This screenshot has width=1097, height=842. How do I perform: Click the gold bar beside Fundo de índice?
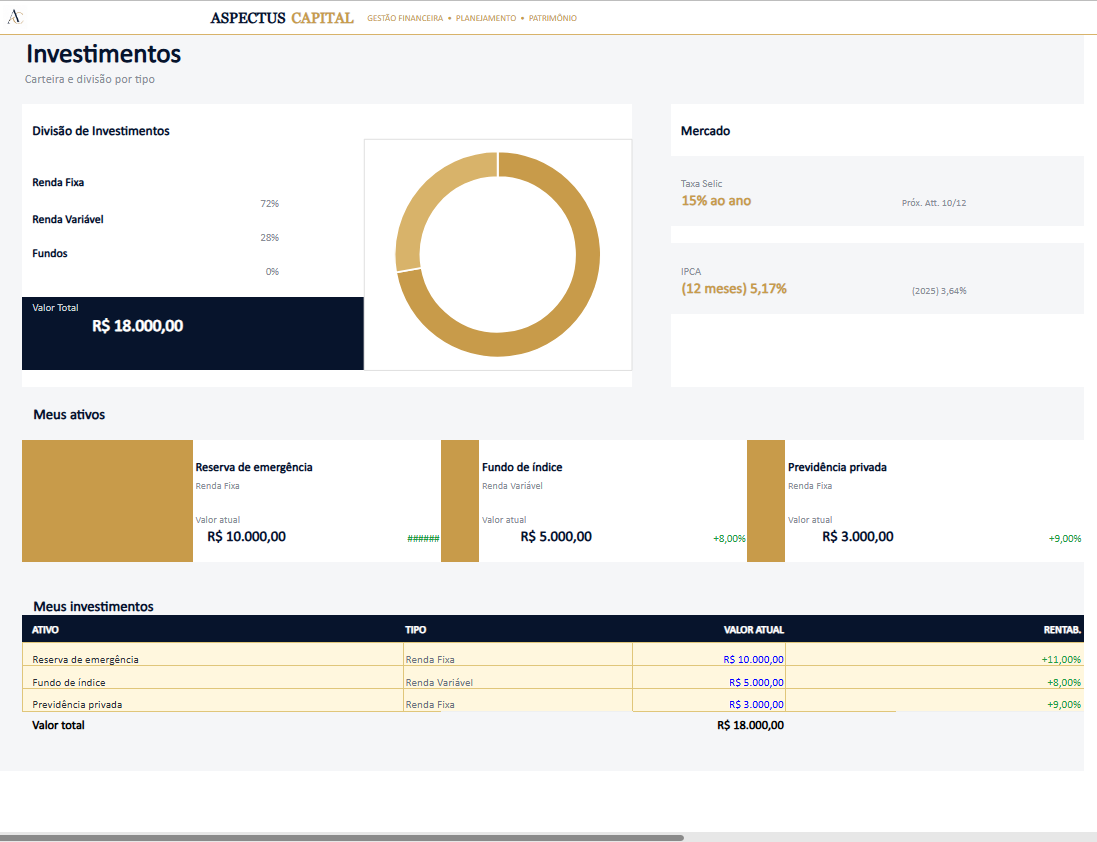460,501
